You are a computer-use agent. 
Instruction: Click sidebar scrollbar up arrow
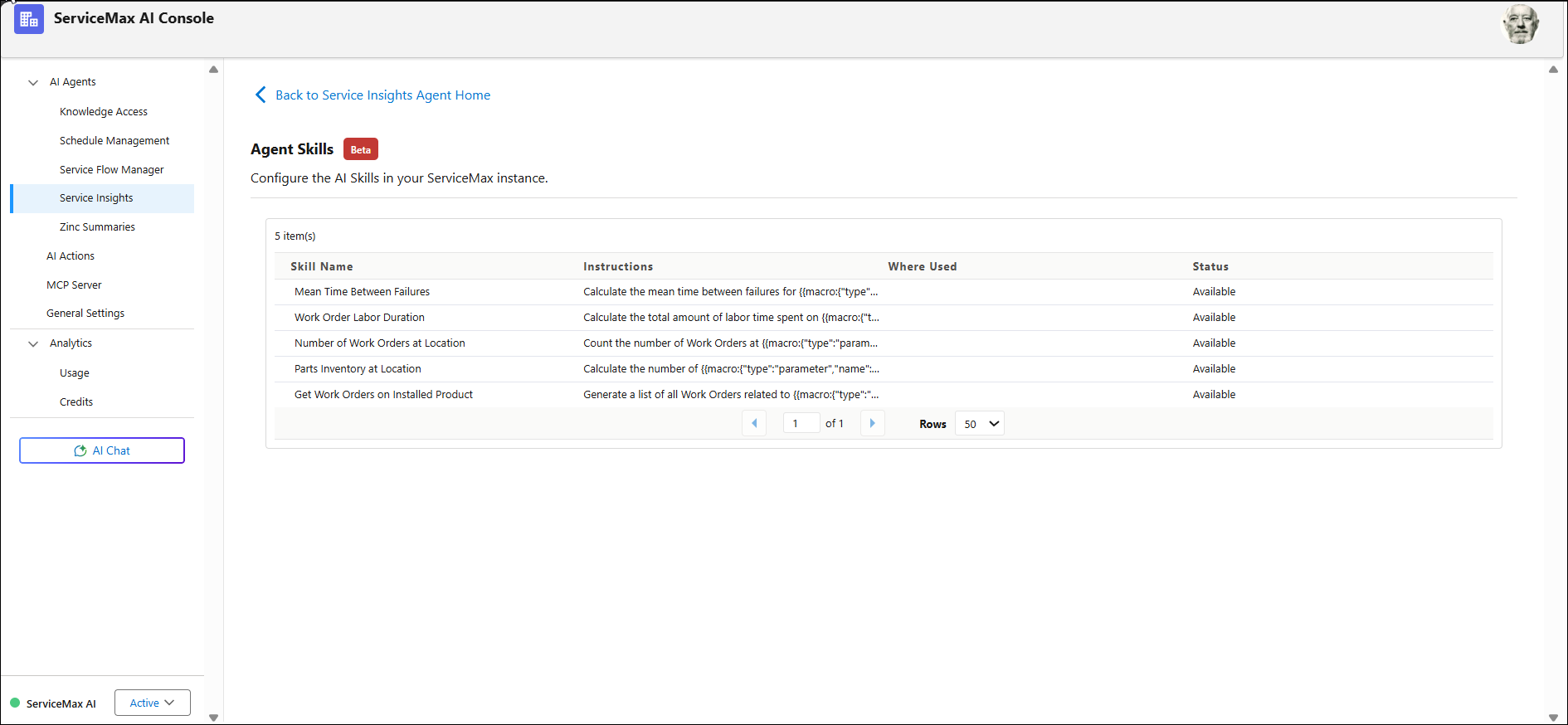click(x=213, y=69)
